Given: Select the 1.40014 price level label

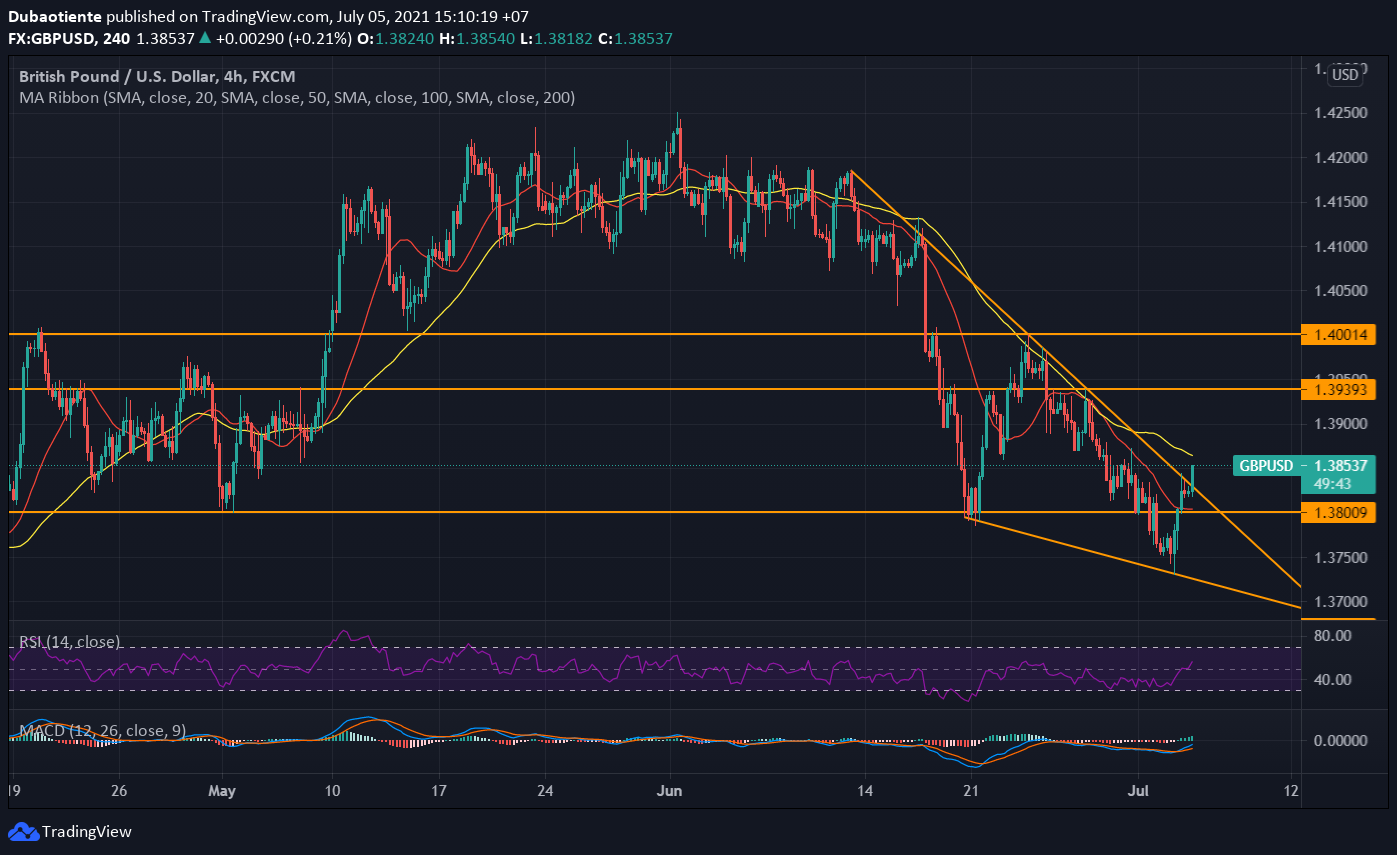Looking at the screenshot, I should coord(1338,334).
